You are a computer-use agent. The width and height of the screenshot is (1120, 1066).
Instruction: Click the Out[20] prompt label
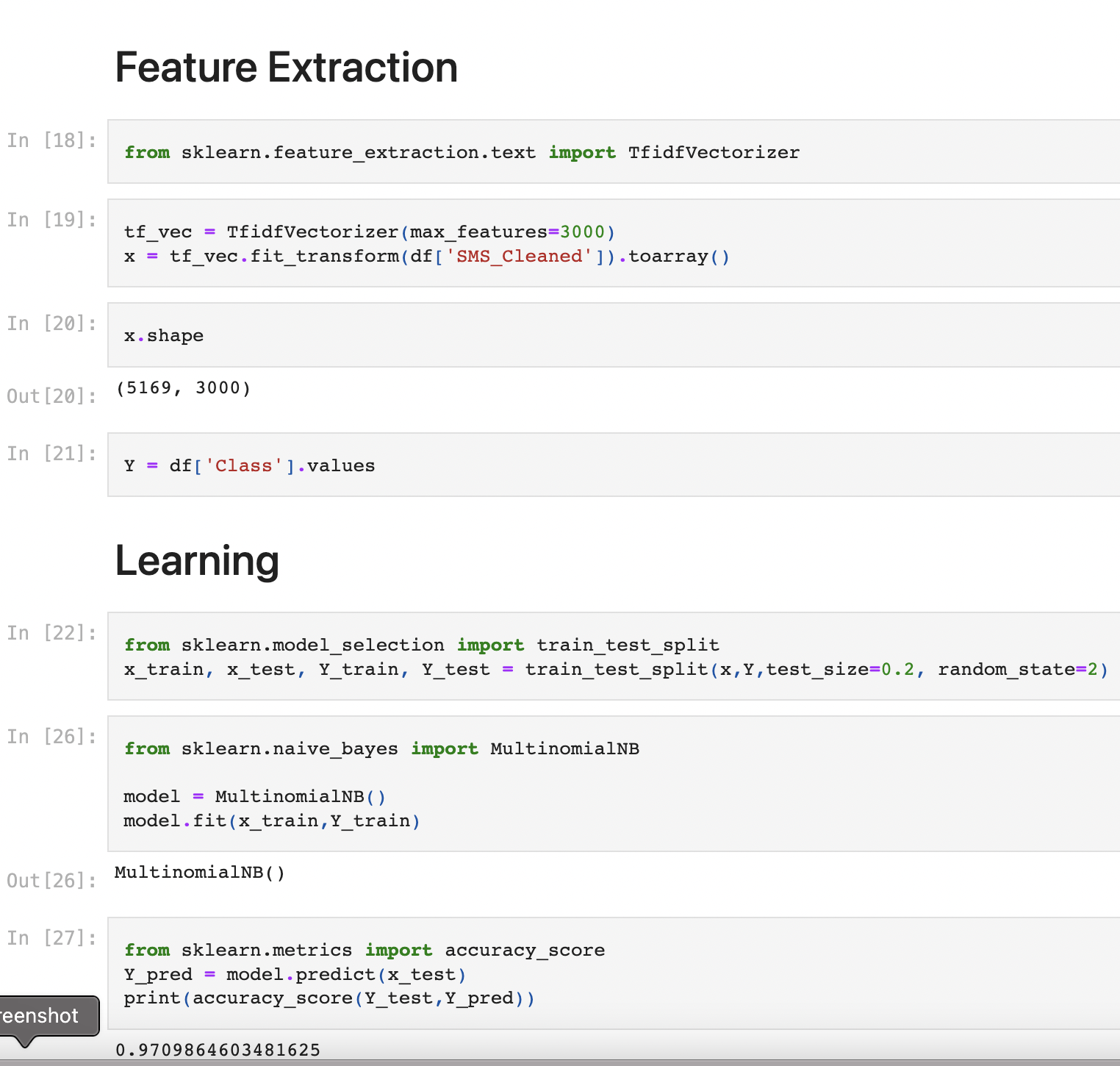[x=51, y=396]
